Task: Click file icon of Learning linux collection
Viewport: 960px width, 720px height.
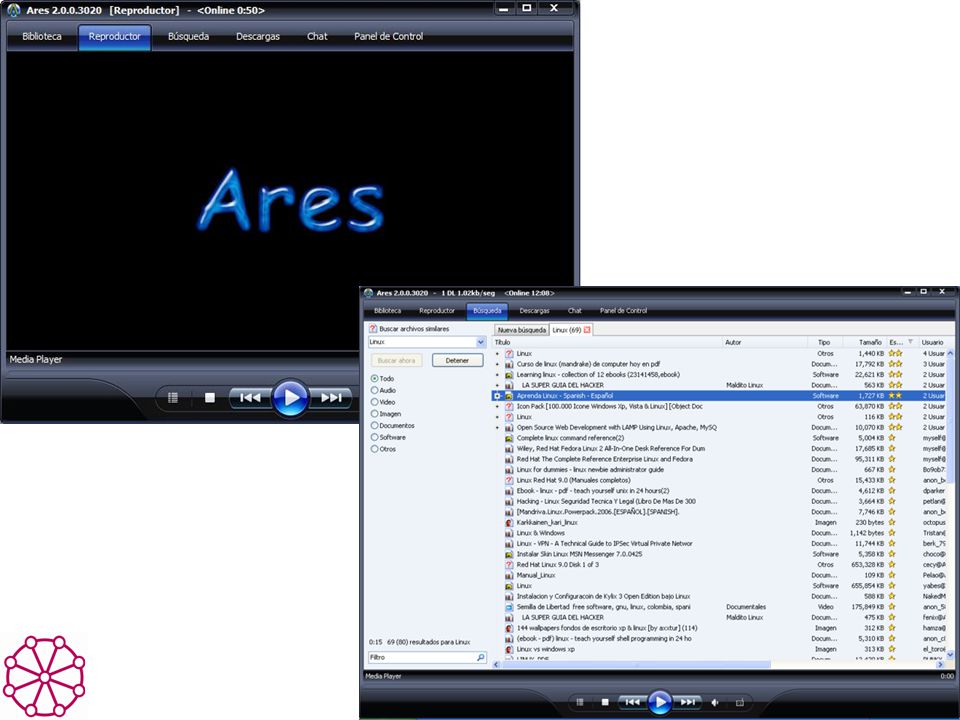Action: click(509, 375)
